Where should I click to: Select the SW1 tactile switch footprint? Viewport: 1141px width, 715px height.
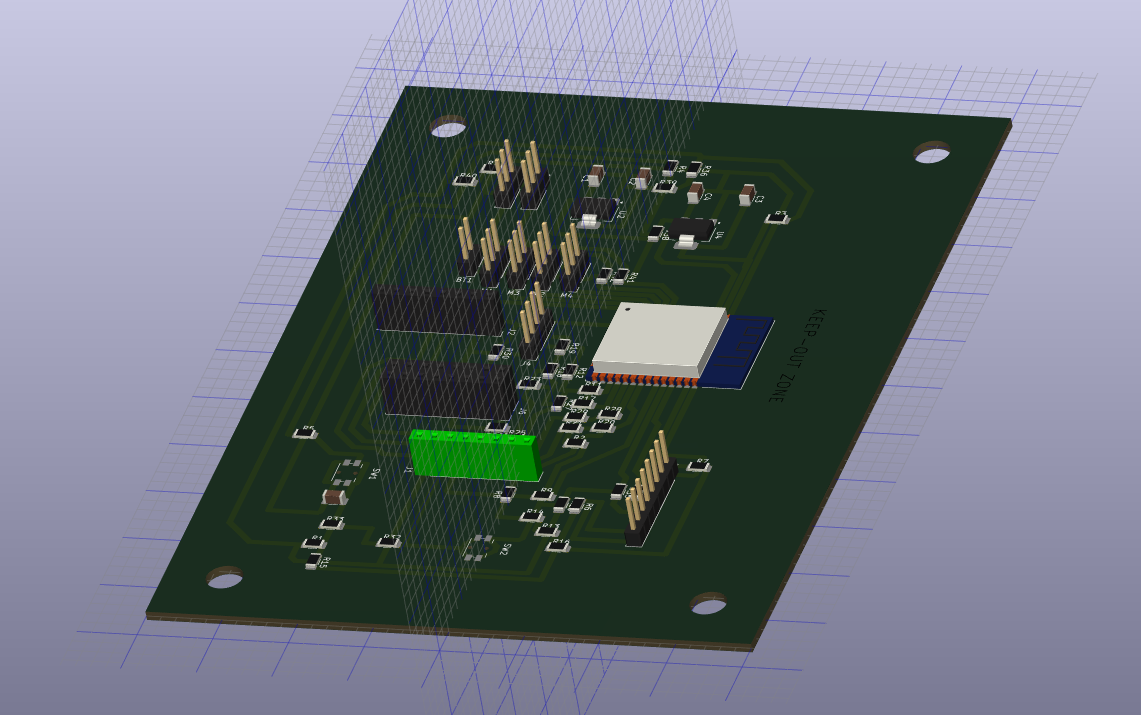pyautogui.click(x=347, y=471)
